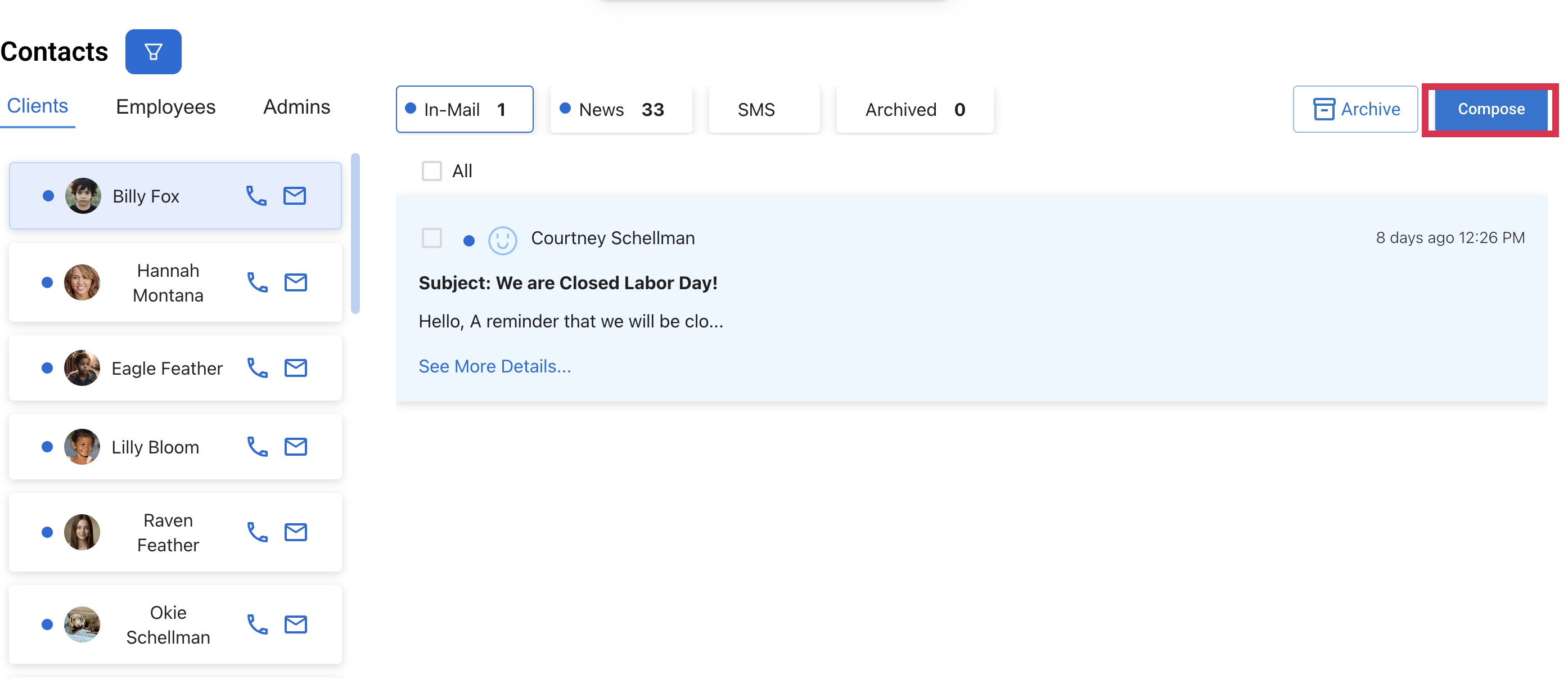
Task: Click phone icon for Lilly Bloom
Action: tap(258, 447)
